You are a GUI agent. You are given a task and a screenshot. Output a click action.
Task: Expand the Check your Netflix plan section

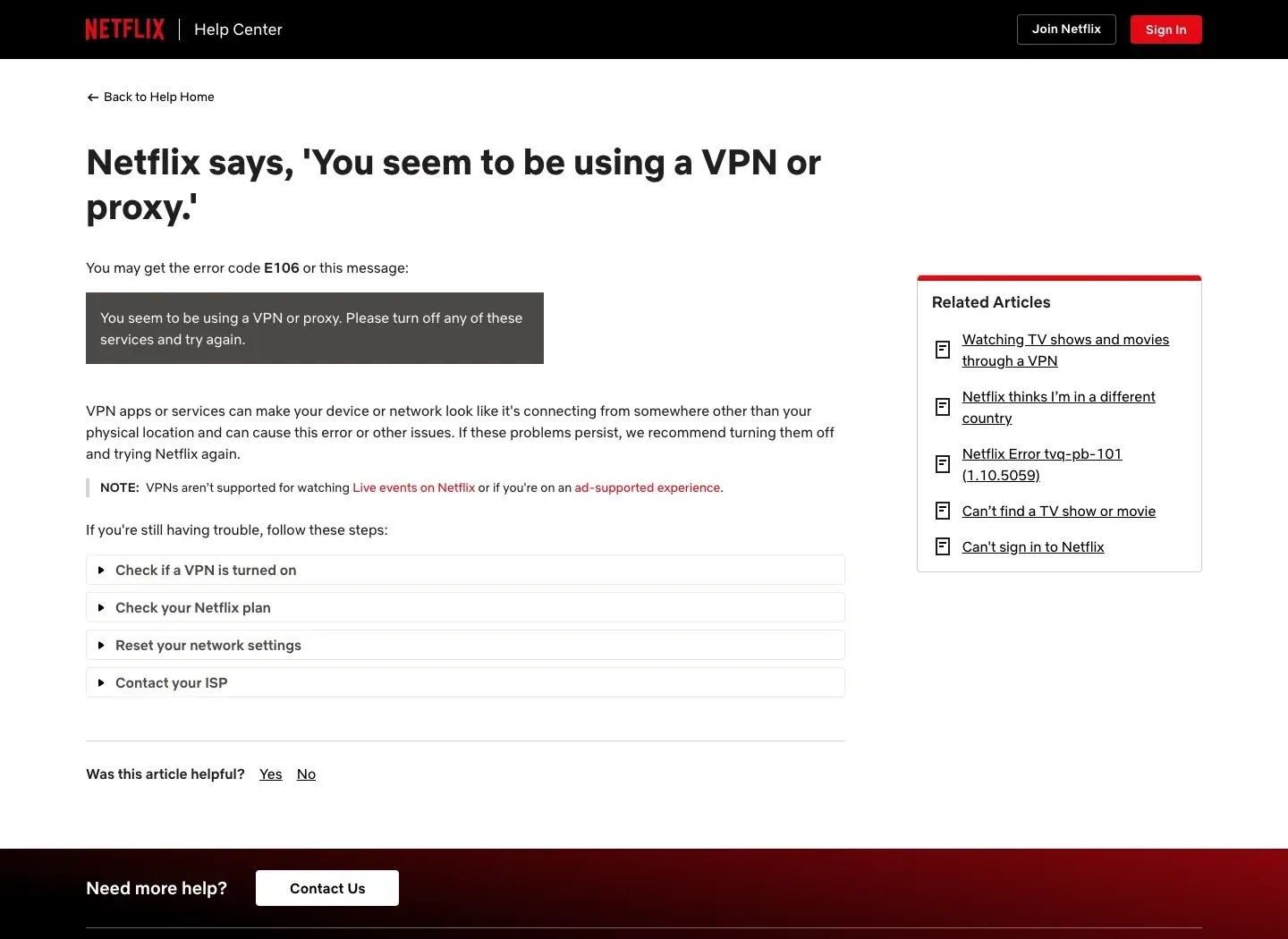pos(465,607)
